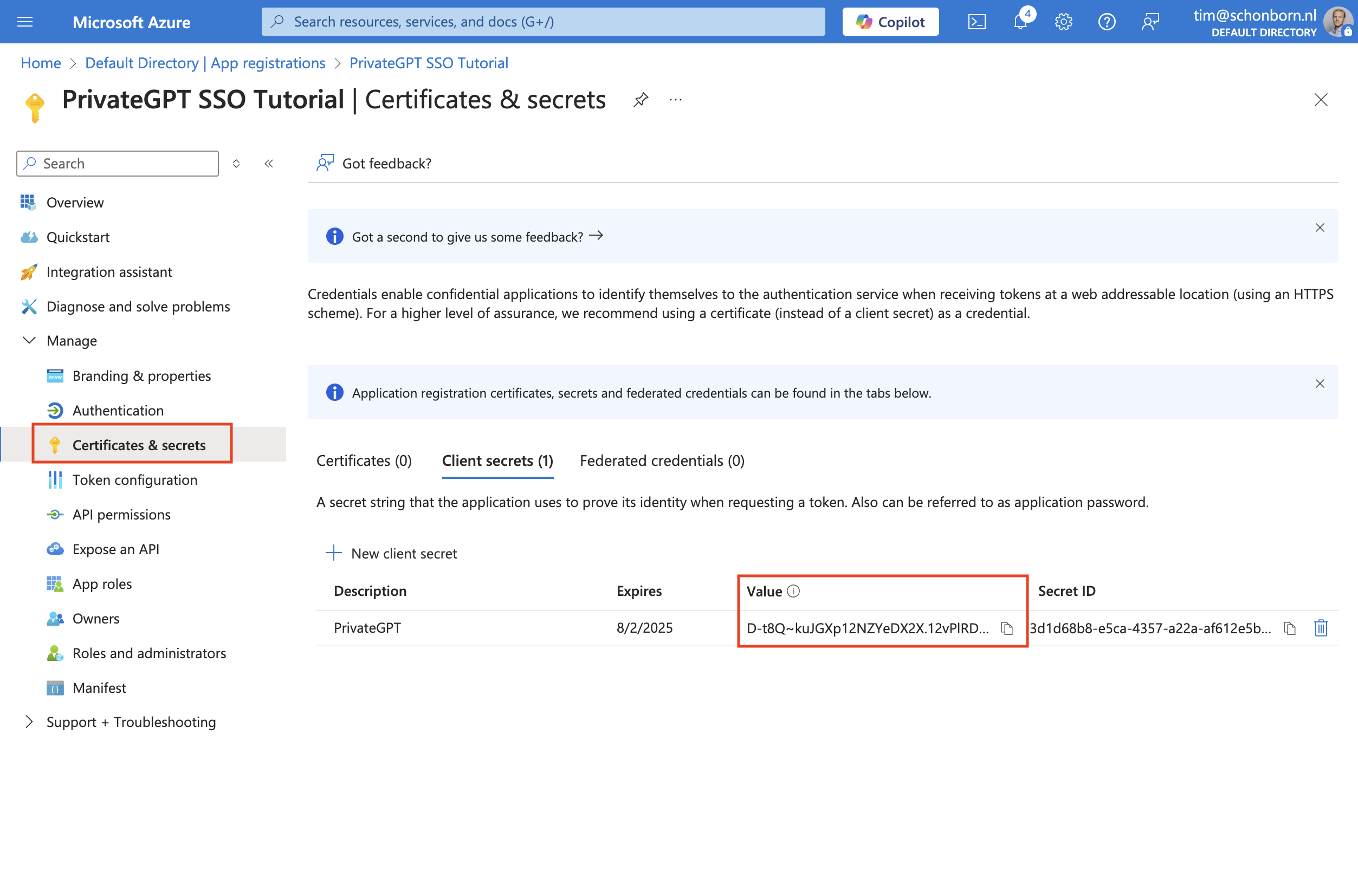Select Certificates & secrets menu item
1358x896 pixels.
point(139,445)
